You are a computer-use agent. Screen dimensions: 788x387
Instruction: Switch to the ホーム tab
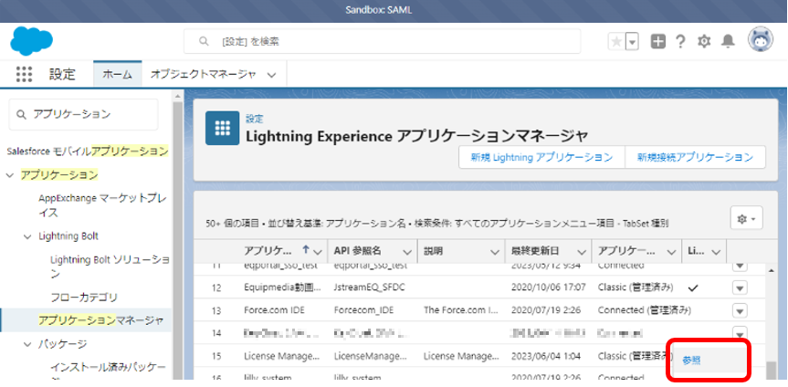coord(118,74)
